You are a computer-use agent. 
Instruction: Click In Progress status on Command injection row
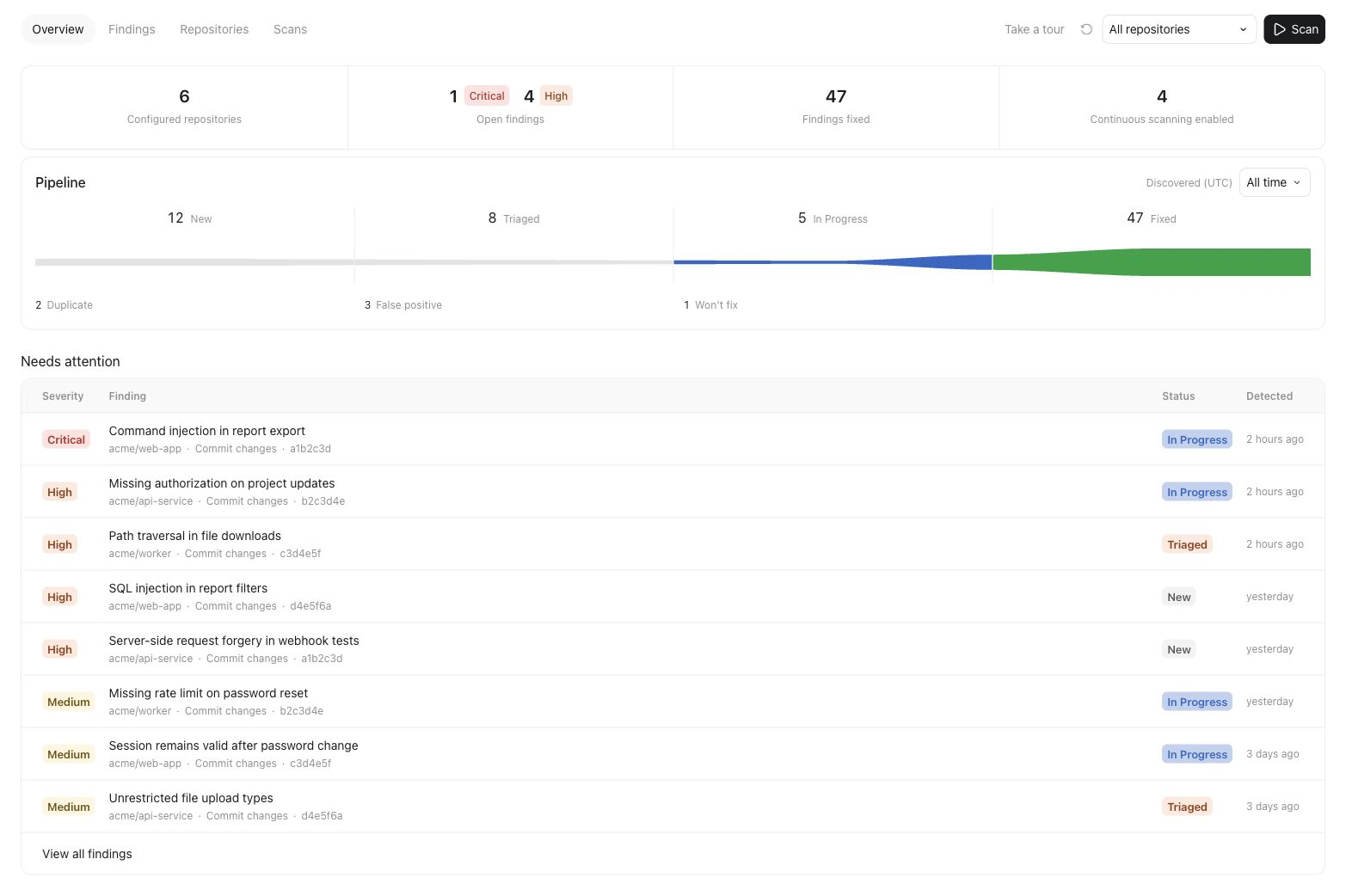click(1197, 439)
